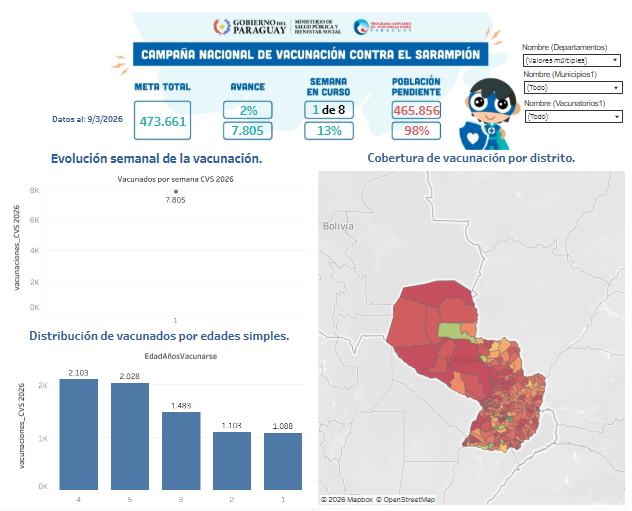Open the OpenStreetMap attribution link

pos(407,498)
